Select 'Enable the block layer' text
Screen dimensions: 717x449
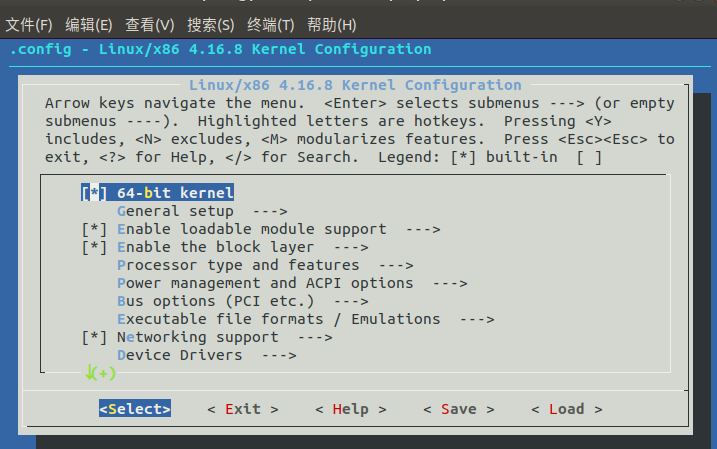(215, 247)
